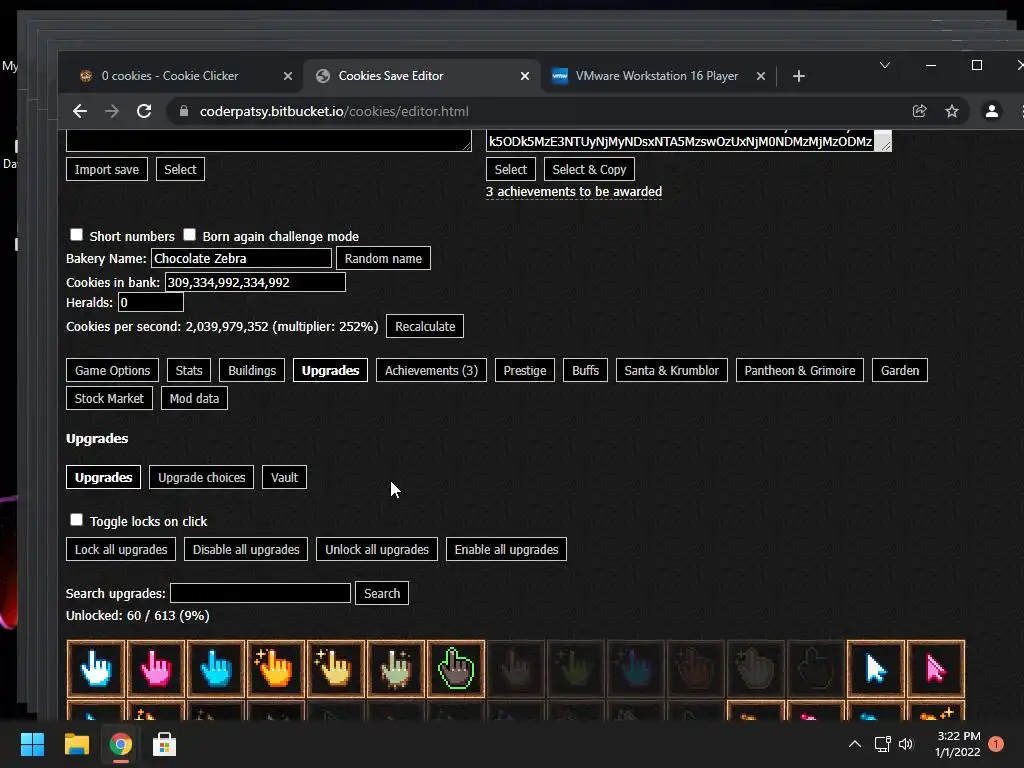The height and width of the screenshot is (768, 1024).
Task: Open the Stock Market section
Action: click(x=109, y=398)
